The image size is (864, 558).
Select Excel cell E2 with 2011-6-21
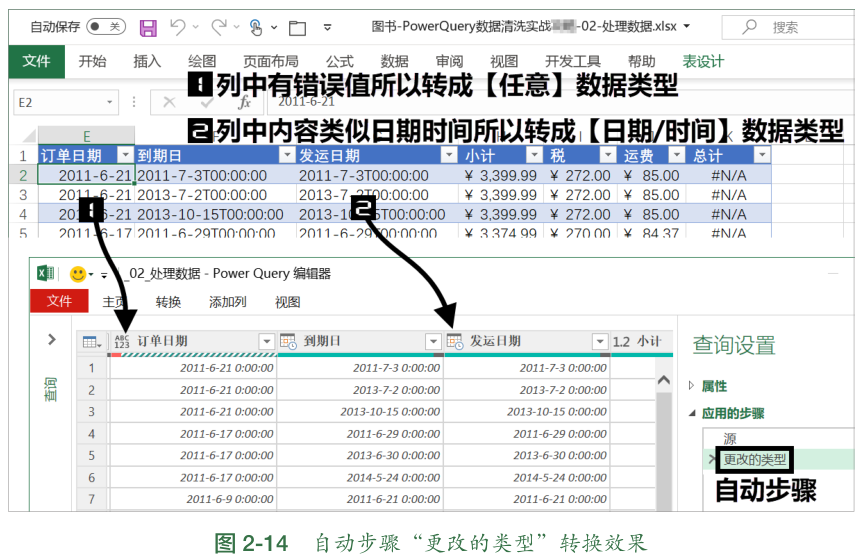[x=87, y=175]
